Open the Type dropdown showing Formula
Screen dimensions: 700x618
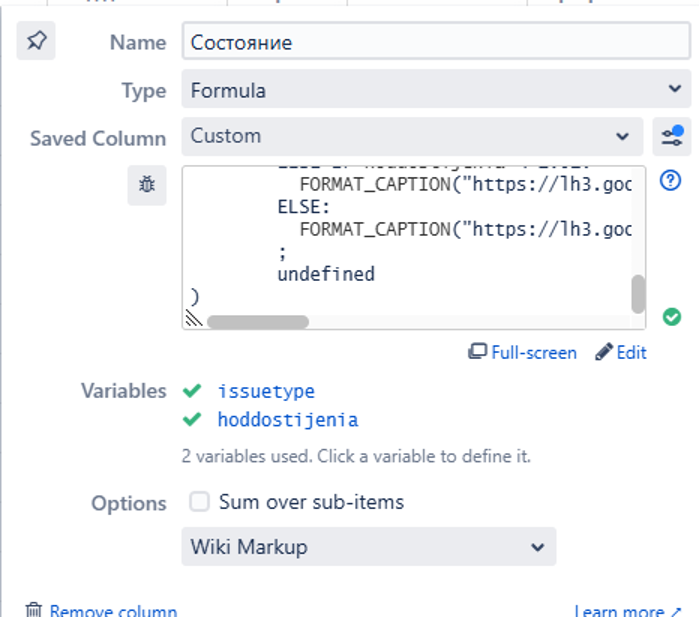pyautogui.click(x=436, y=89)
